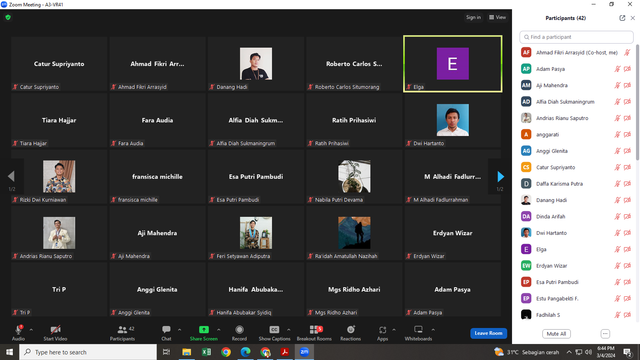This screenshot has width=640, height=360.
Task: Toggle video icon for Andrias Rianu Saputro
Action: pos(627,118)
